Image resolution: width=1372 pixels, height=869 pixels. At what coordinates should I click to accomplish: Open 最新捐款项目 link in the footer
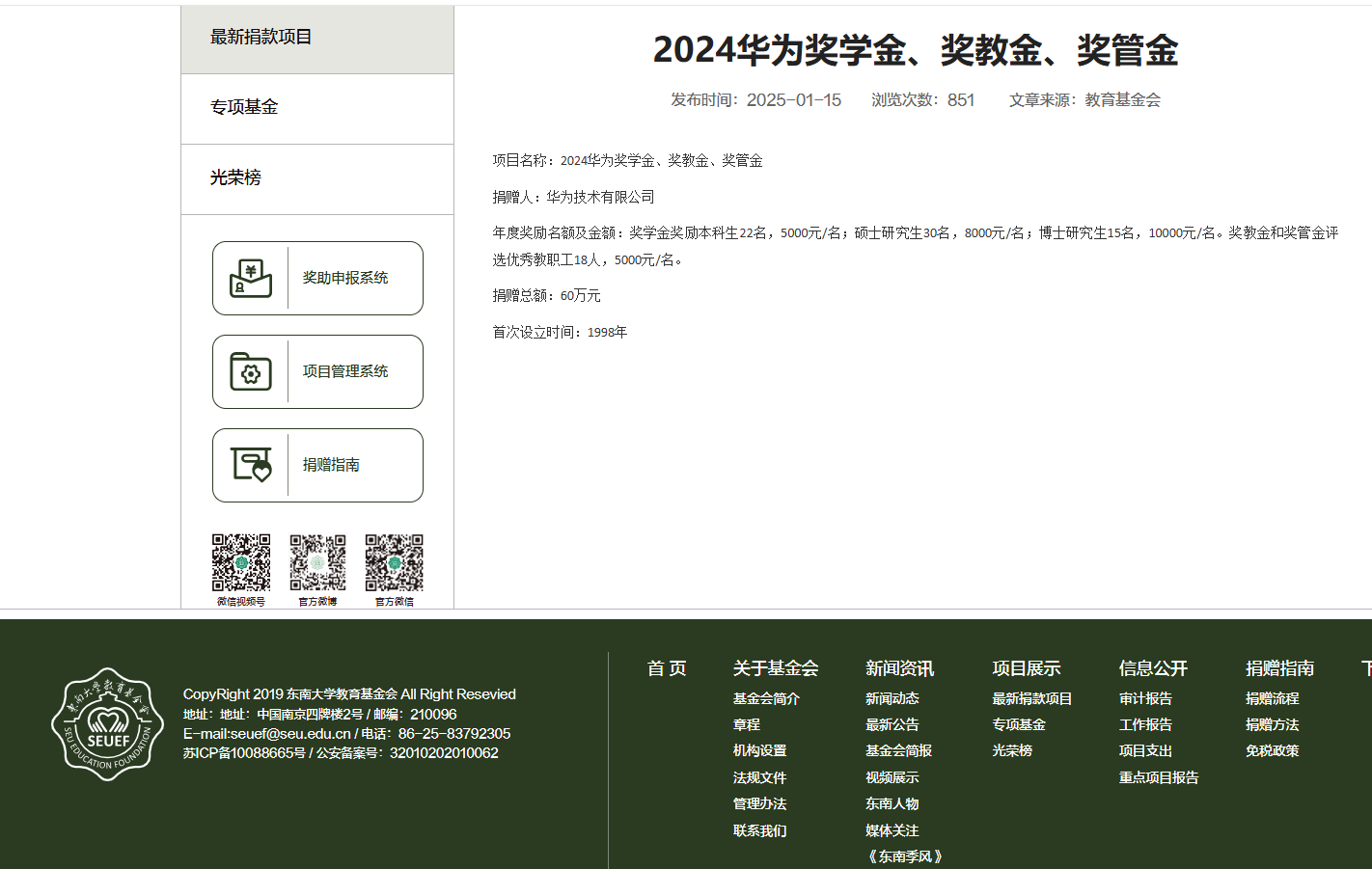click(1032, 698)
